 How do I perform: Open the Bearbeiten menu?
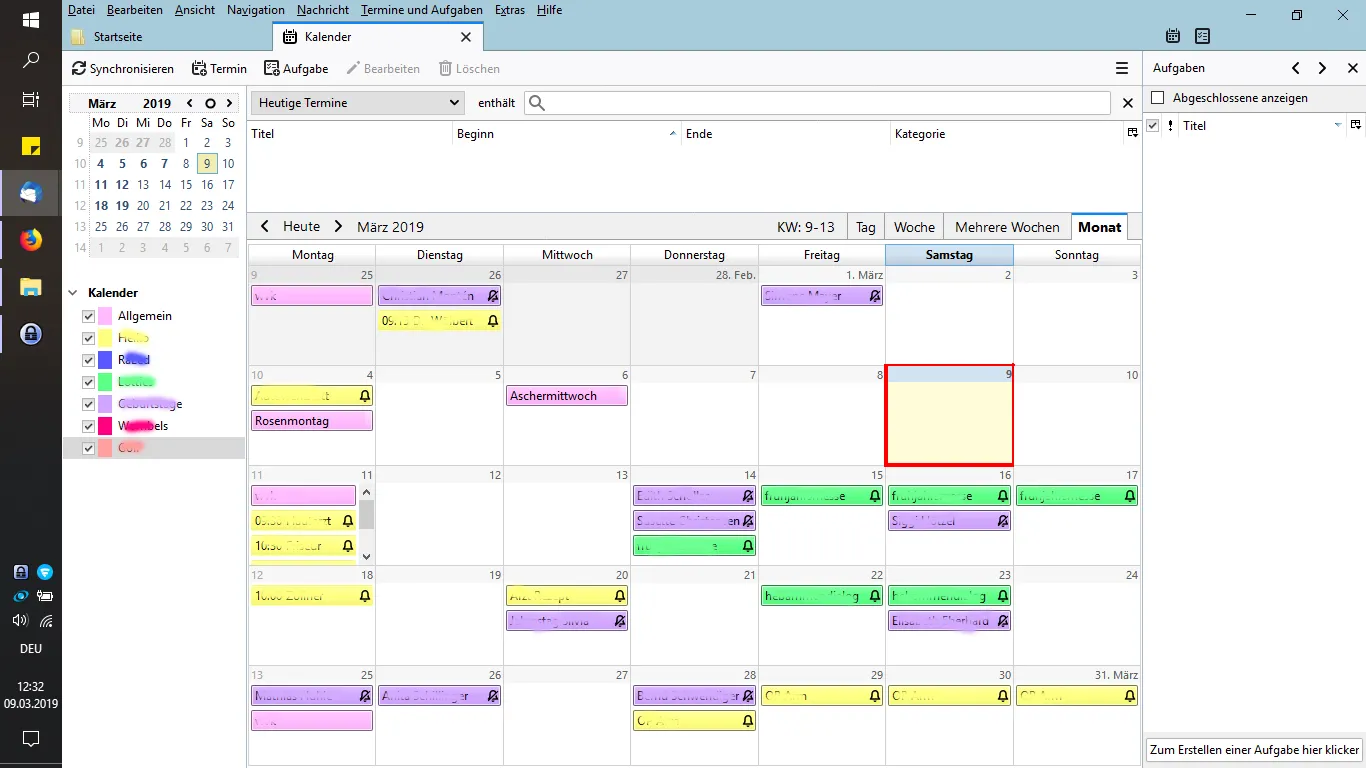pyautogui.click(x=135, y=10)
